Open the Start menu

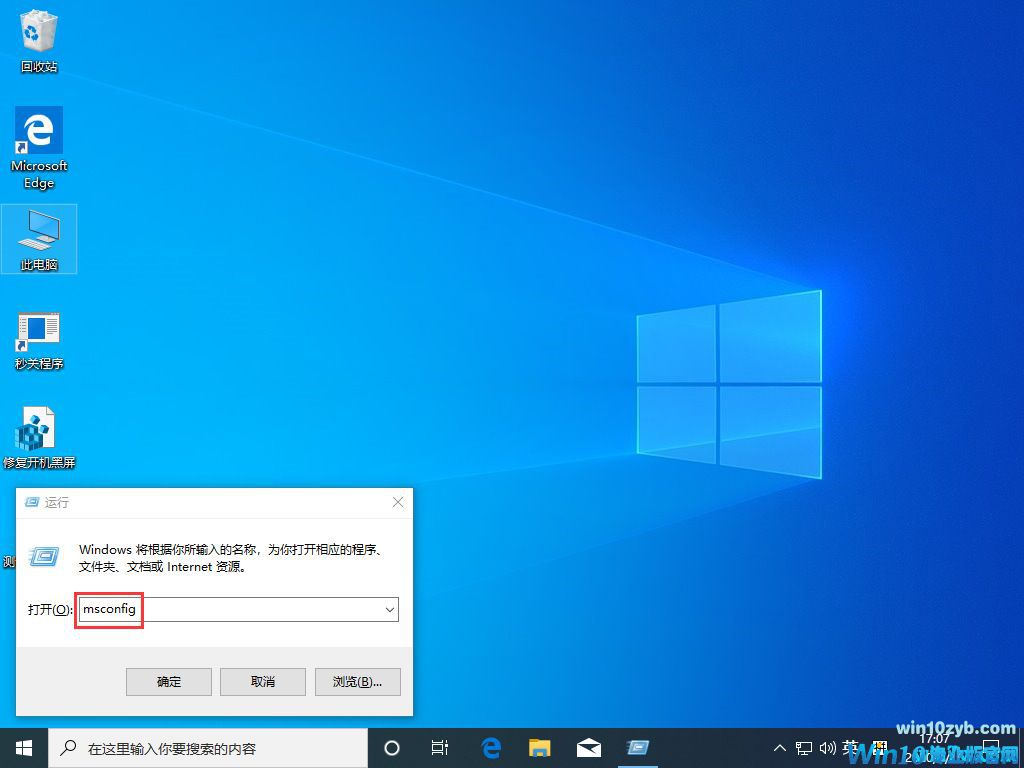coord(22,747)
